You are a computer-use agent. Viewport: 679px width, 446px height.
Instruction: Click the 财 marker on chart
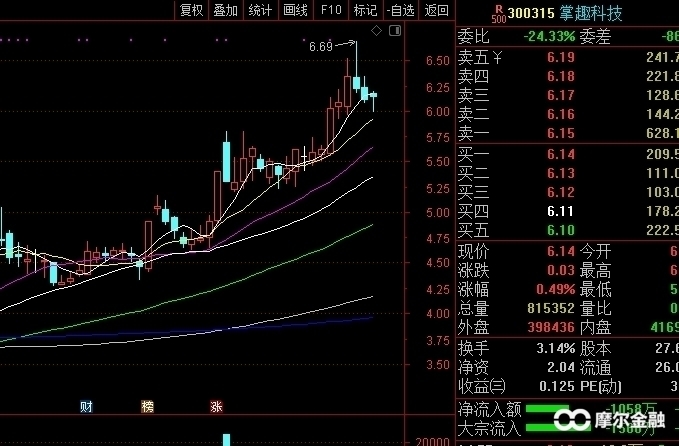[x=86, y=407]
